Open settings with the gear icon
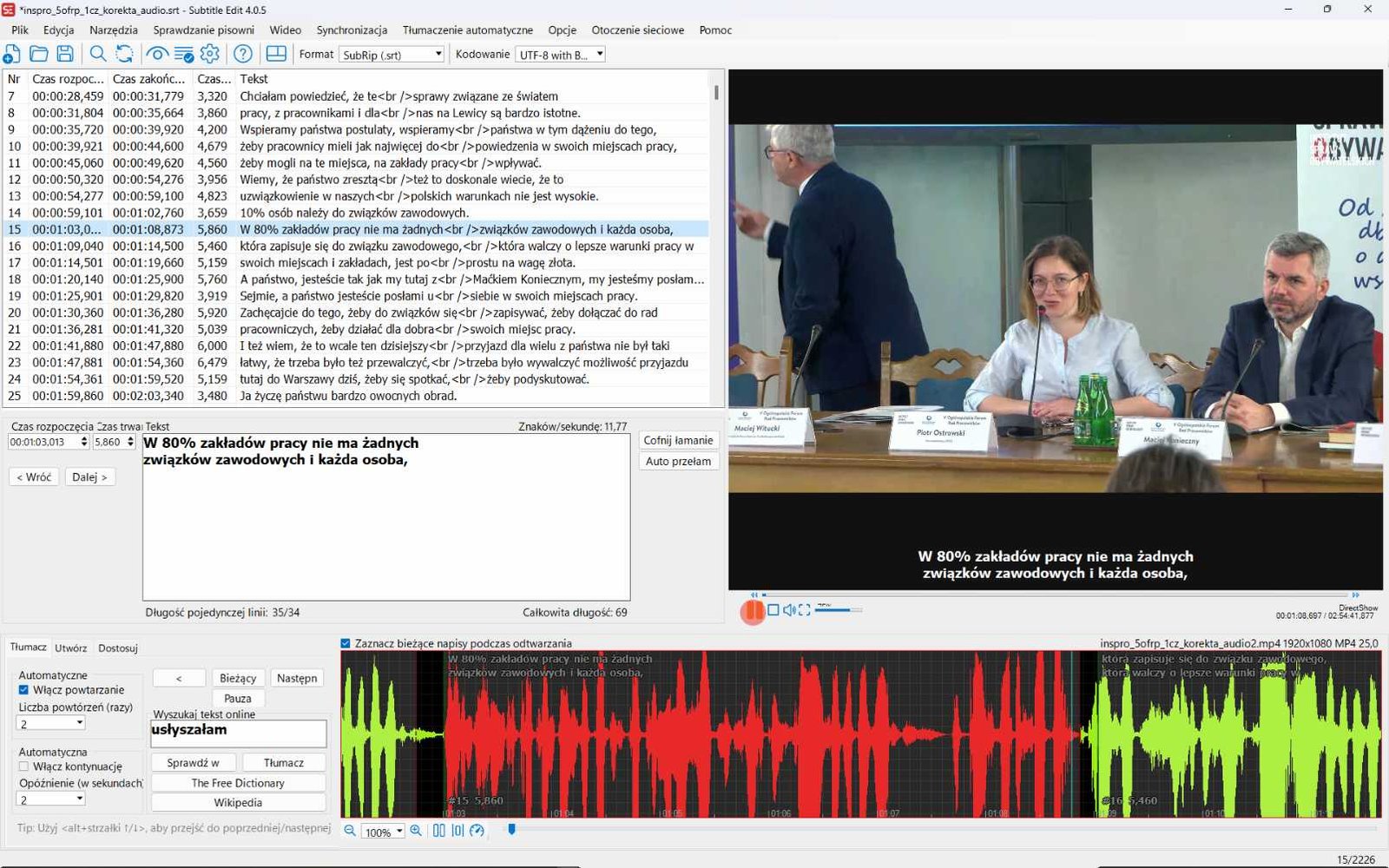The height and width of the screenshot is (868, 1389). pos(210,55)
